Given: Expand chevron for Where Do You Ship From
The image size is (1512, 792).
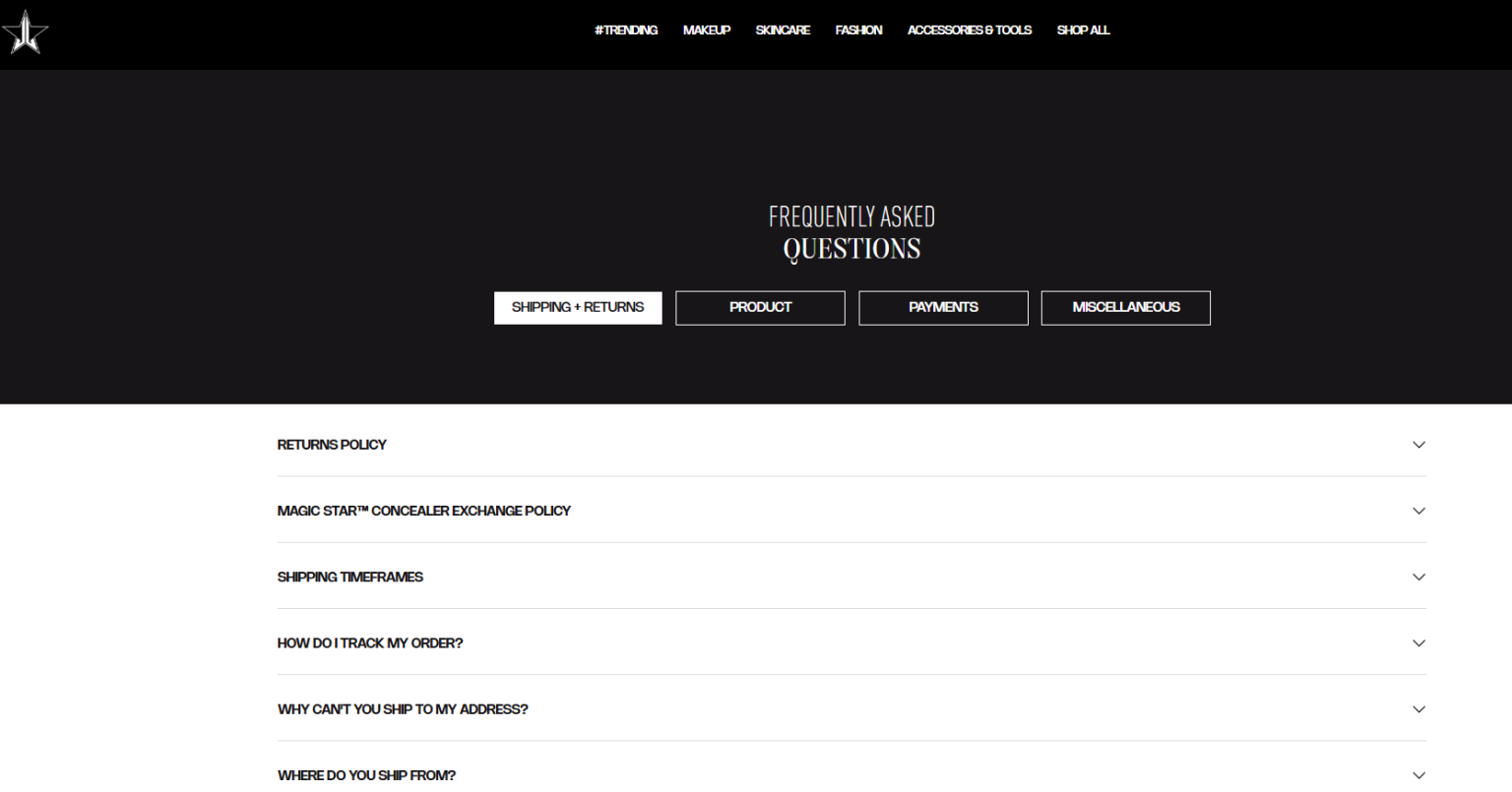Looking at the screenshot, I should point(1418,775).
